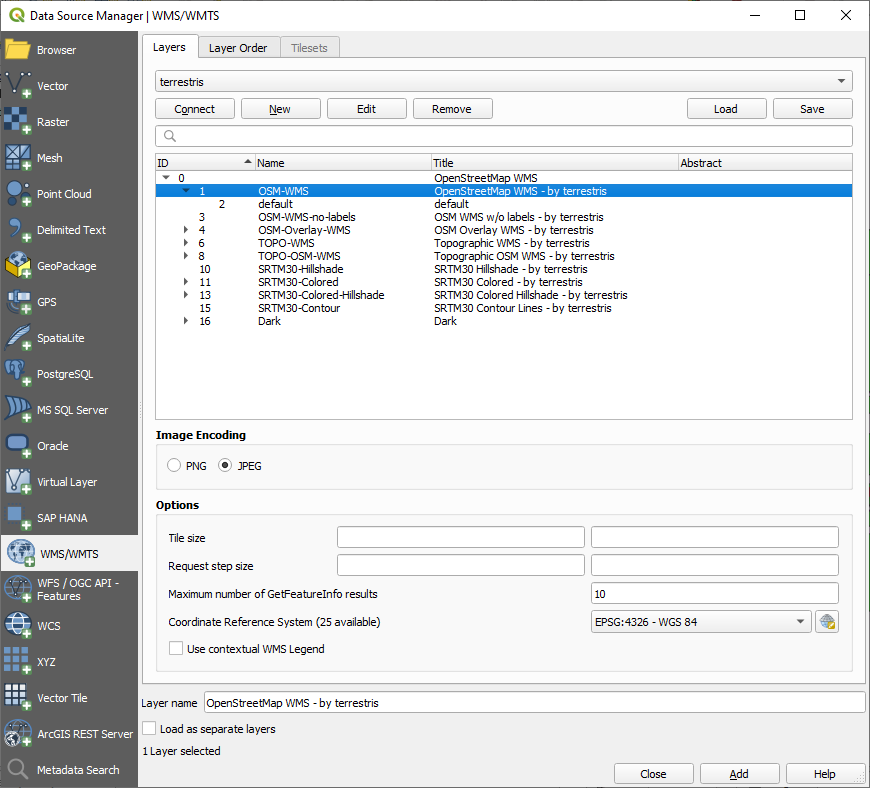Viewport: 870px width, 788px height.
Task: Click the layer search filter field
Action: [504, 136]
